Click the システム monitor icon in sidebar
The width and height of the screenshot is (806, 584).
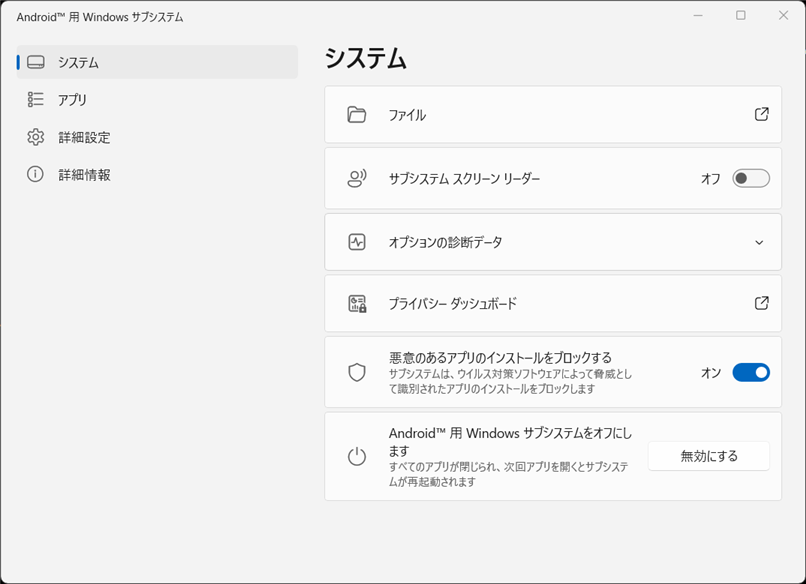(35, 62)
